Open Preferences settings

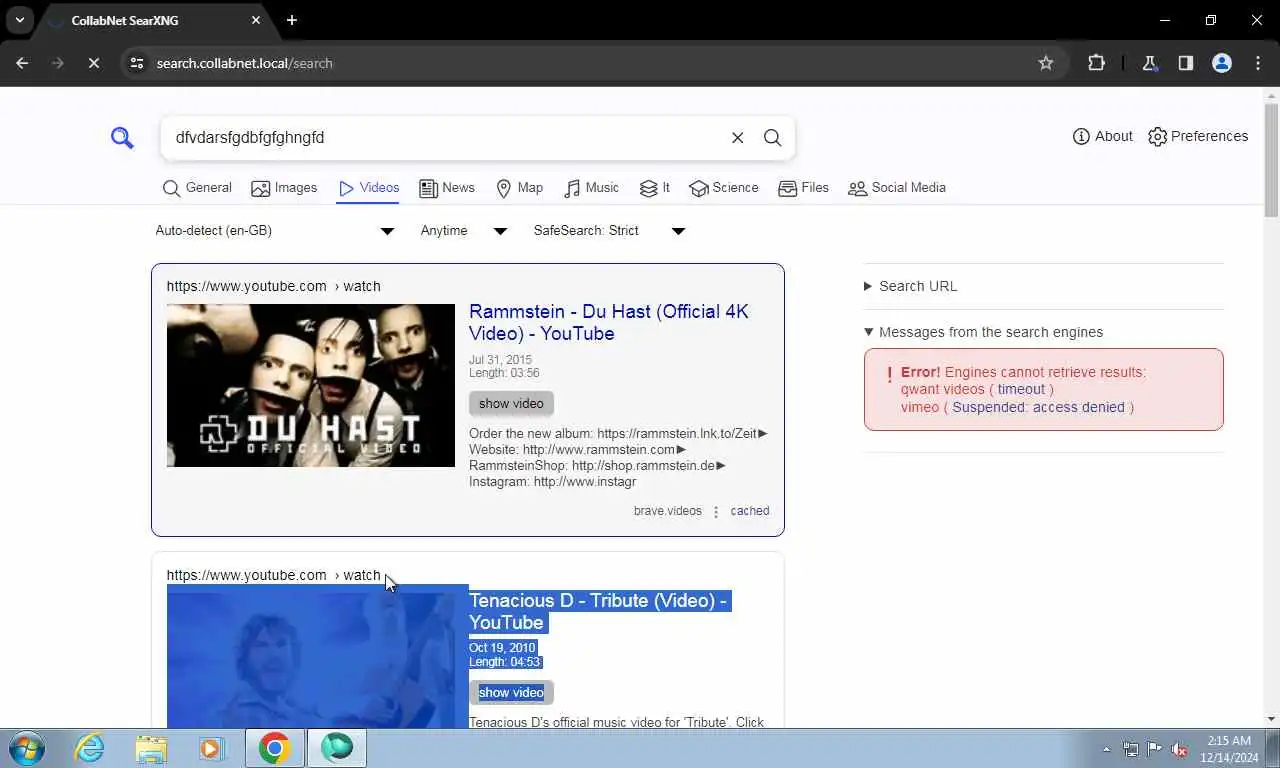click(x=1198, y=136)
